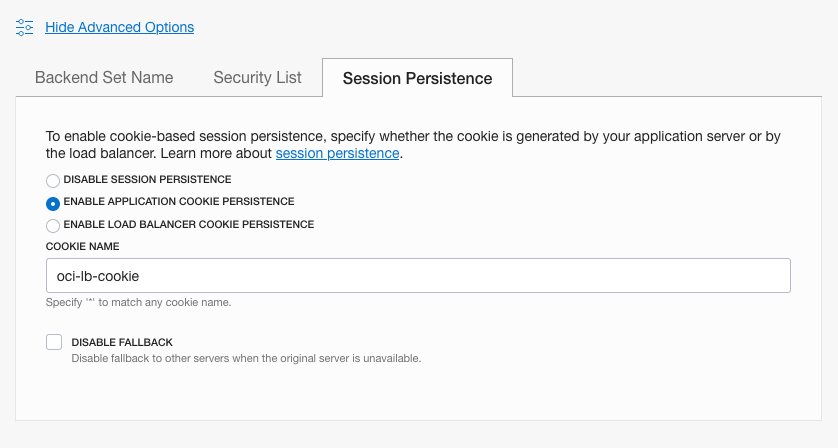Click the 'DISABLE FALLBACK' label text
The image size is (838, 448).
click(115, 342)
